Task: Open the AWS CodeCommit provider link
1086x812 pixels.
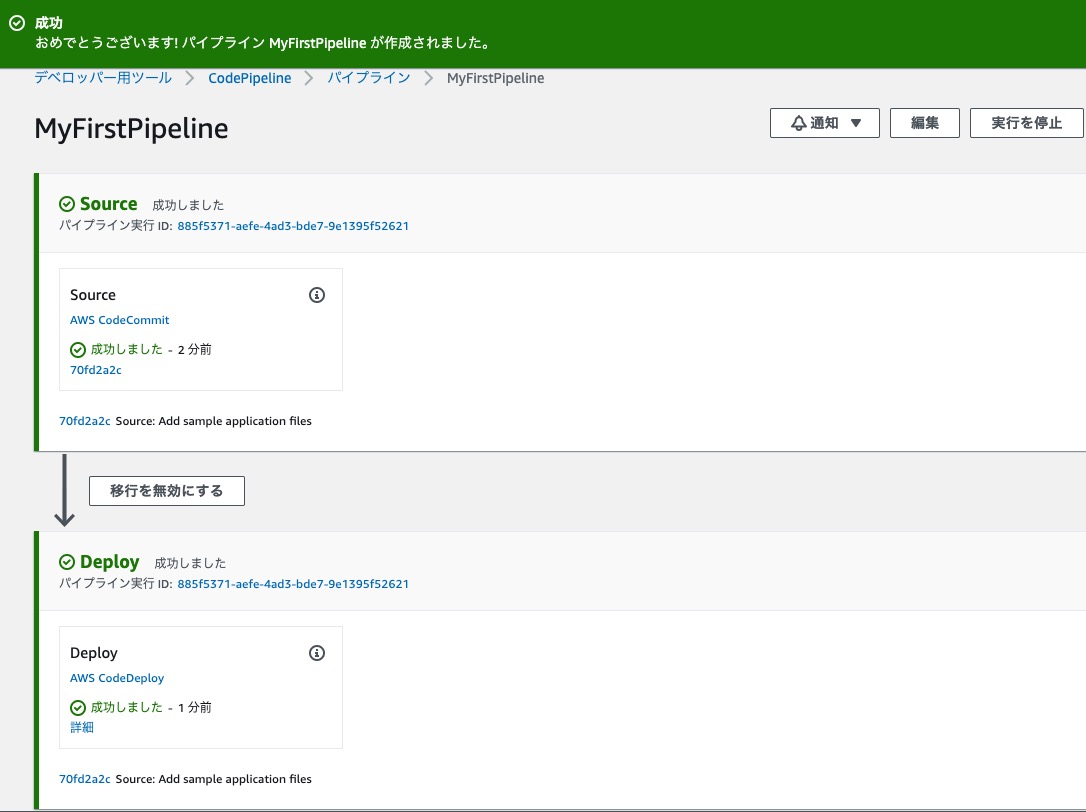Action: coord(119,319)
